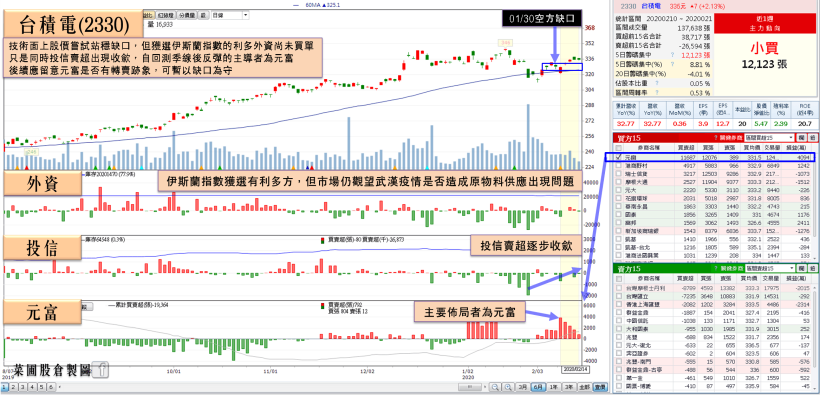Click the horizontal chart scrollbar thumb
Viewport: 820px width, 395px height.
pyautogui.click(x=469, y=387)
